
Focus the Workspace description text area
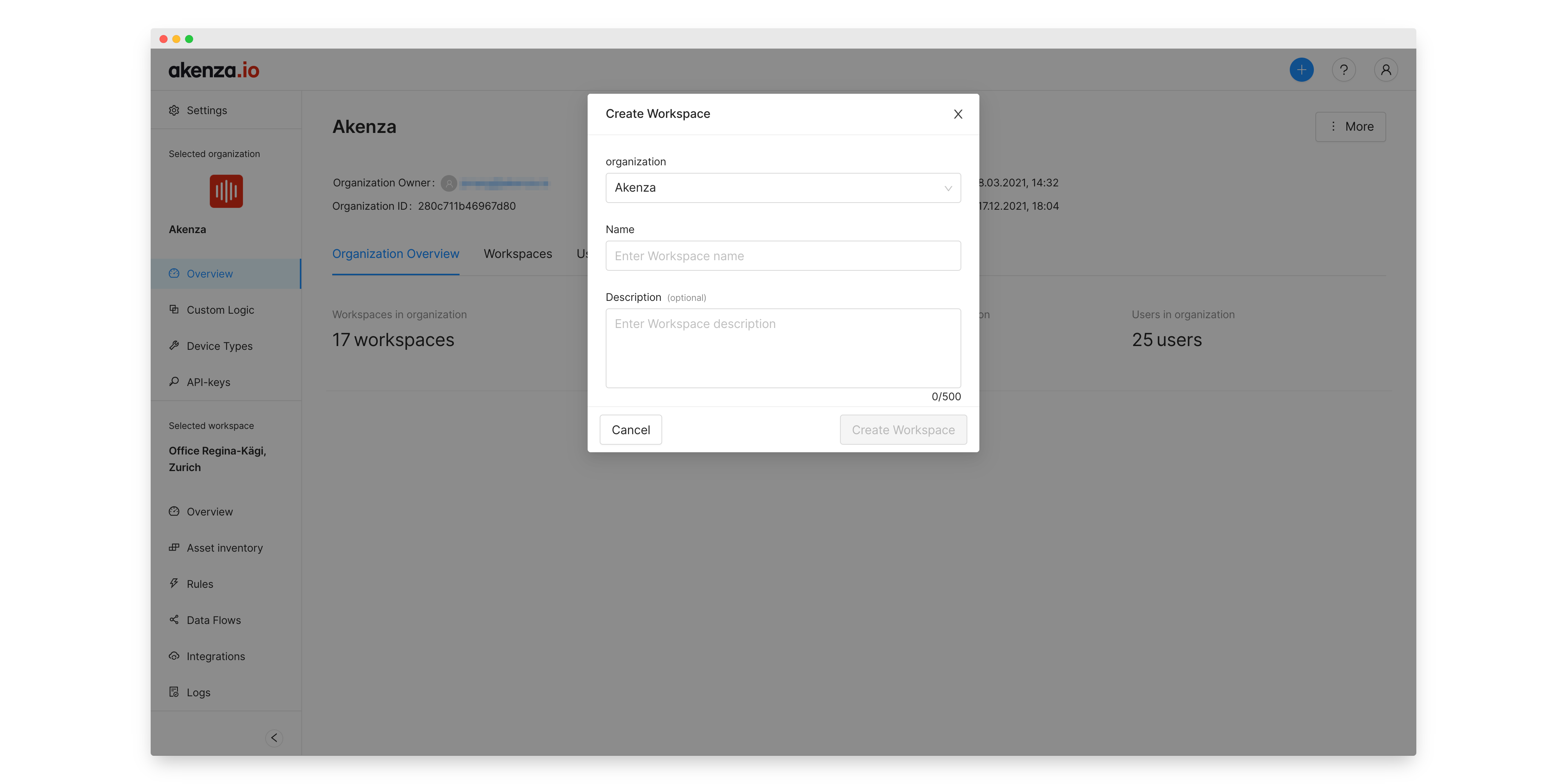(783, 348)
